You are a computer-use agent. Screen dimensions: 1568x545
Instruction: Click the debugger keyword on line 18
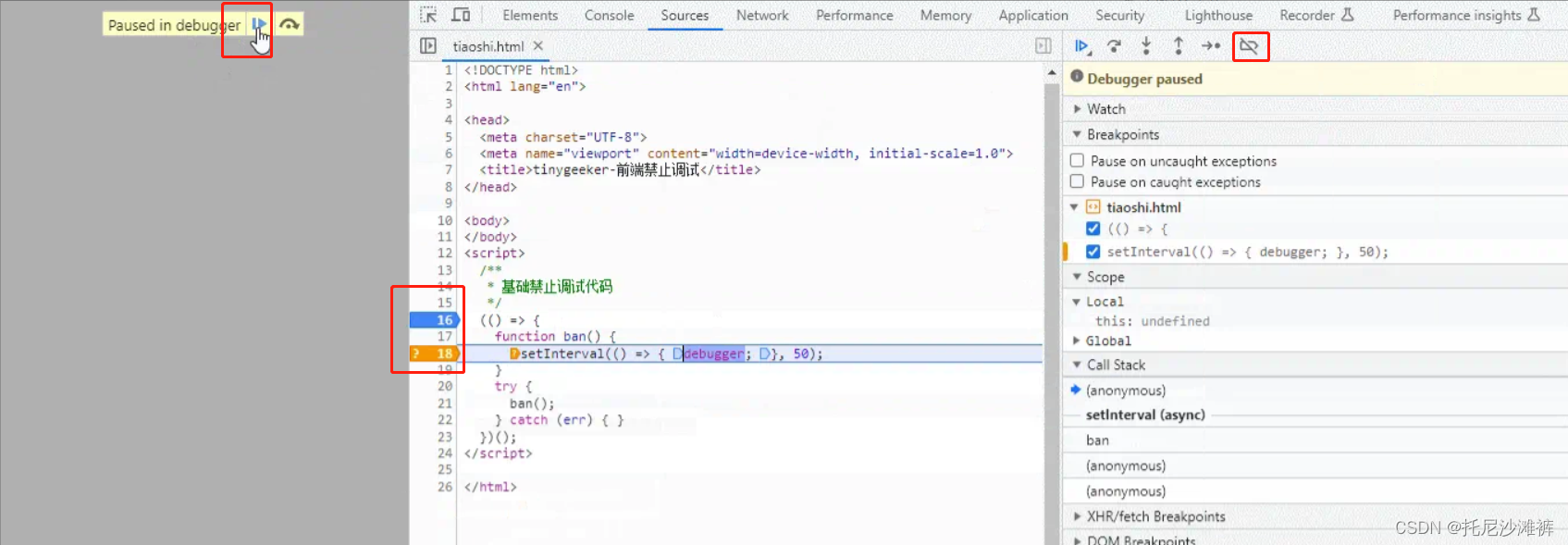point(713,353)
